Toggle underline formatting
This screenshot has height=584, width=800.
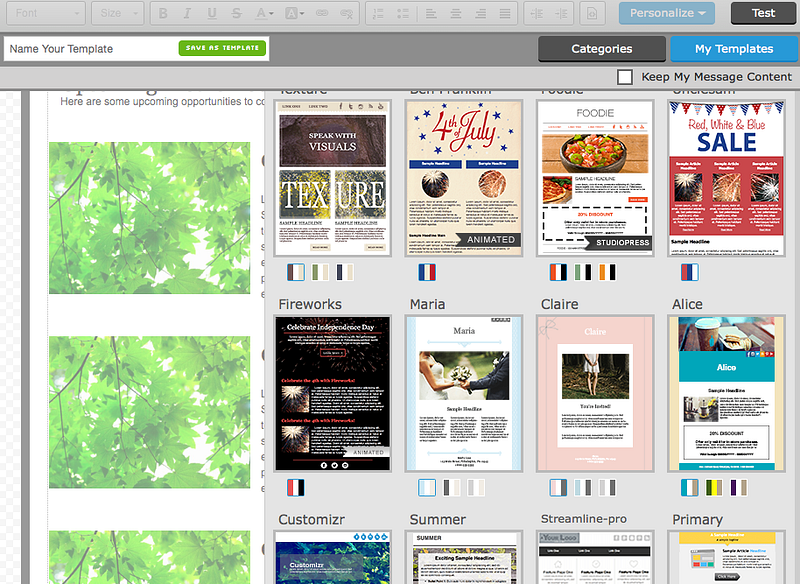(212, 13)
